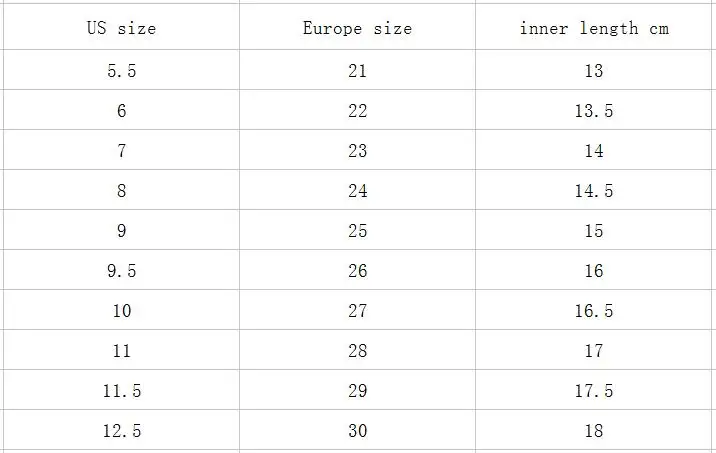
Task: Select the 'US size' header cell
Action: point(121,27)
